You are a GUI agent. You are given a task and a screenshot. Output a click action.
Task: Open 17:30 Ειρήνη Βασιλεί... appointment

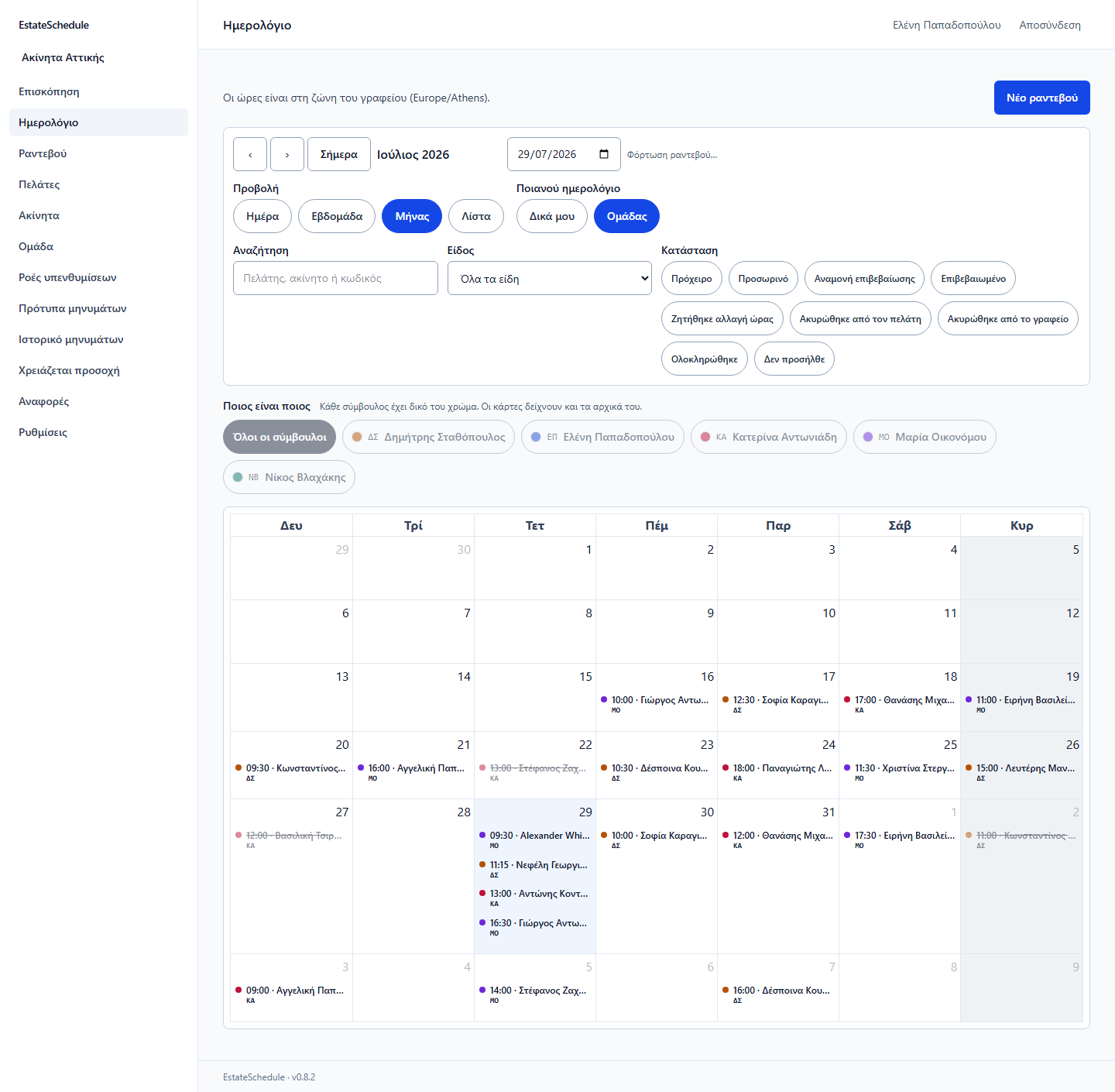pos(900,840)
